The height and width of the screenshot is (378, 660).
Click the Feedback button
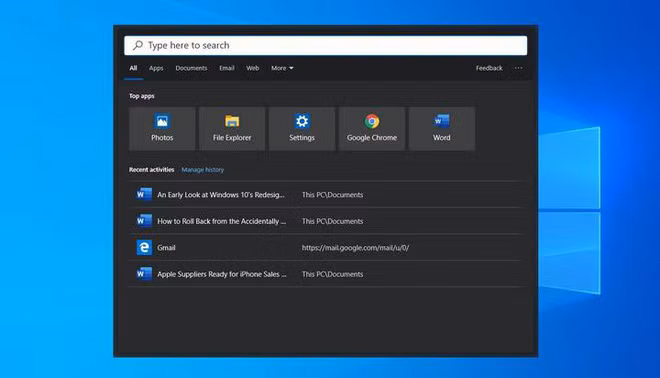pos(489,68)
